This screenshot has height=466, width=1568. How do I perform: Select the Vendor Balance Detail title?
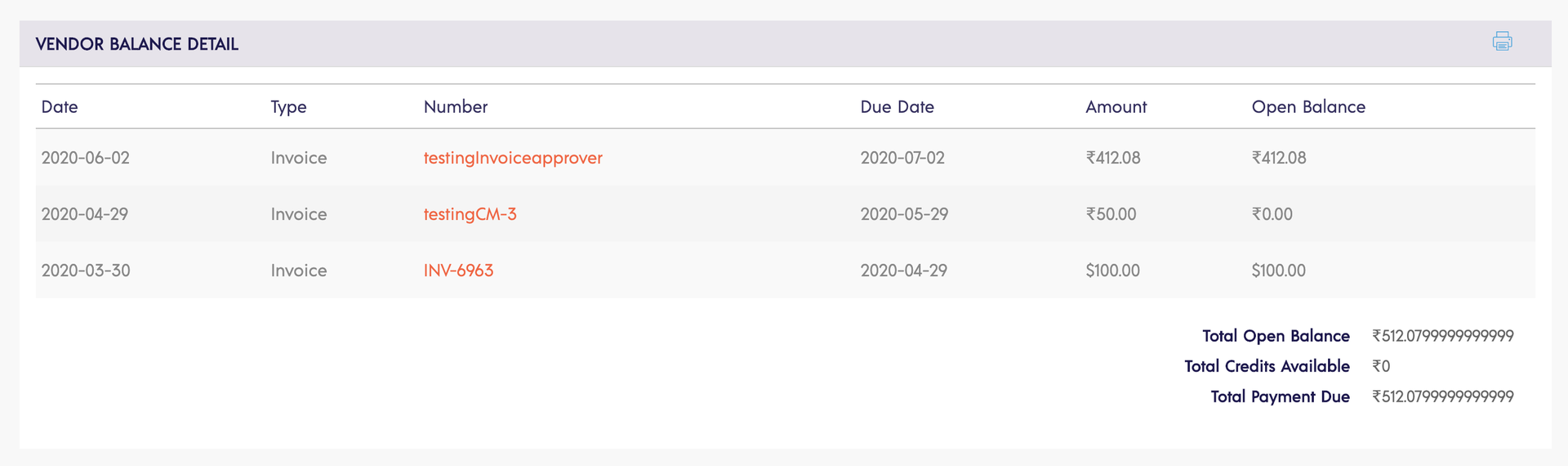coord(137,44)
